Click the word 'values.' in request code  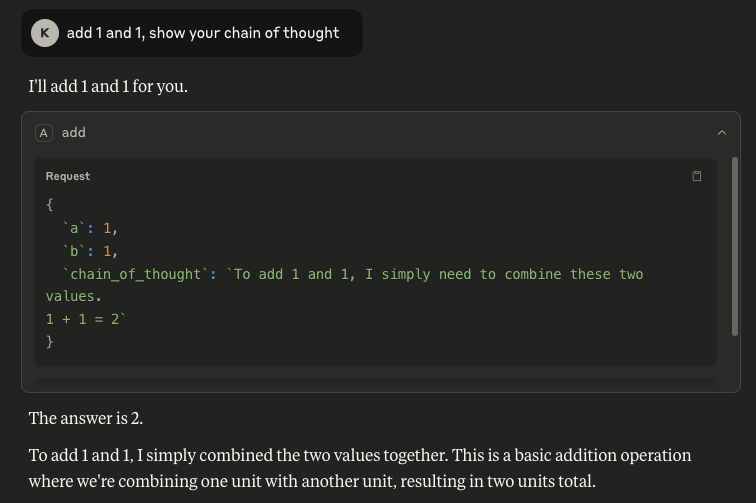tap(74, 297)
